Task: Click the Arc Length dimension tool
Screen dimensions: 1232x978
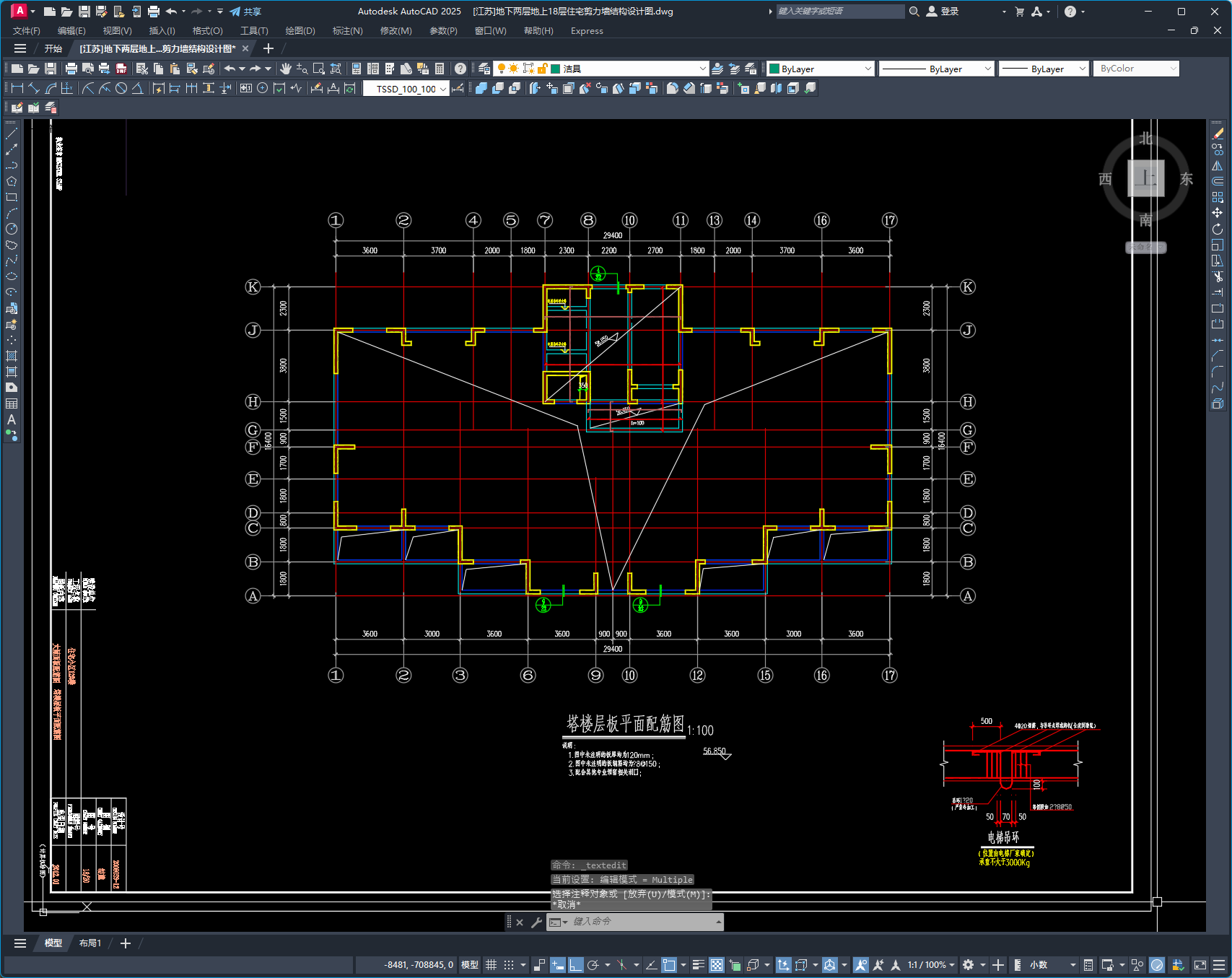Action: 51,88
